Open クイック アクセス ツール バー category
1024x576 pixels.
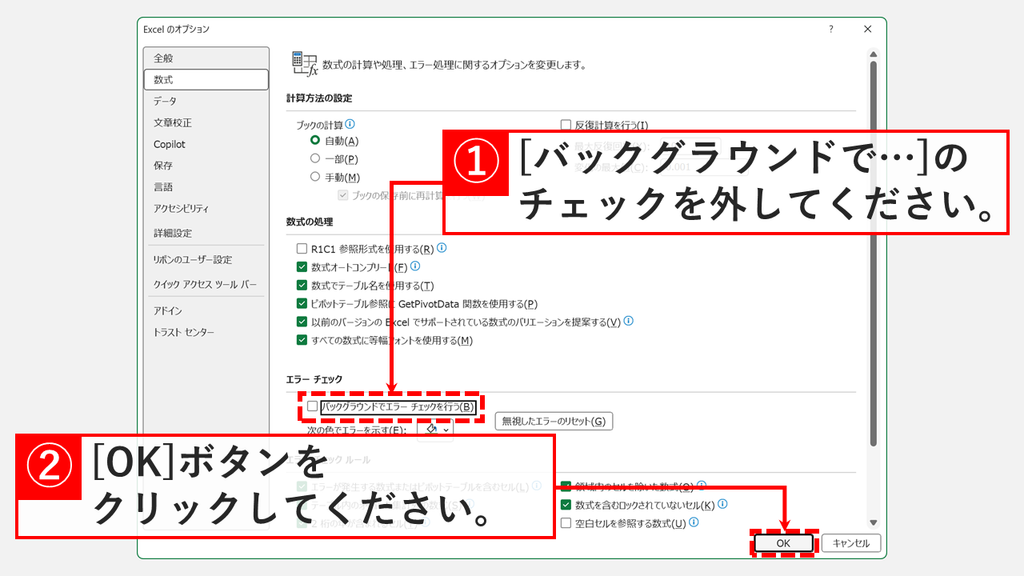tap(206, 285)
